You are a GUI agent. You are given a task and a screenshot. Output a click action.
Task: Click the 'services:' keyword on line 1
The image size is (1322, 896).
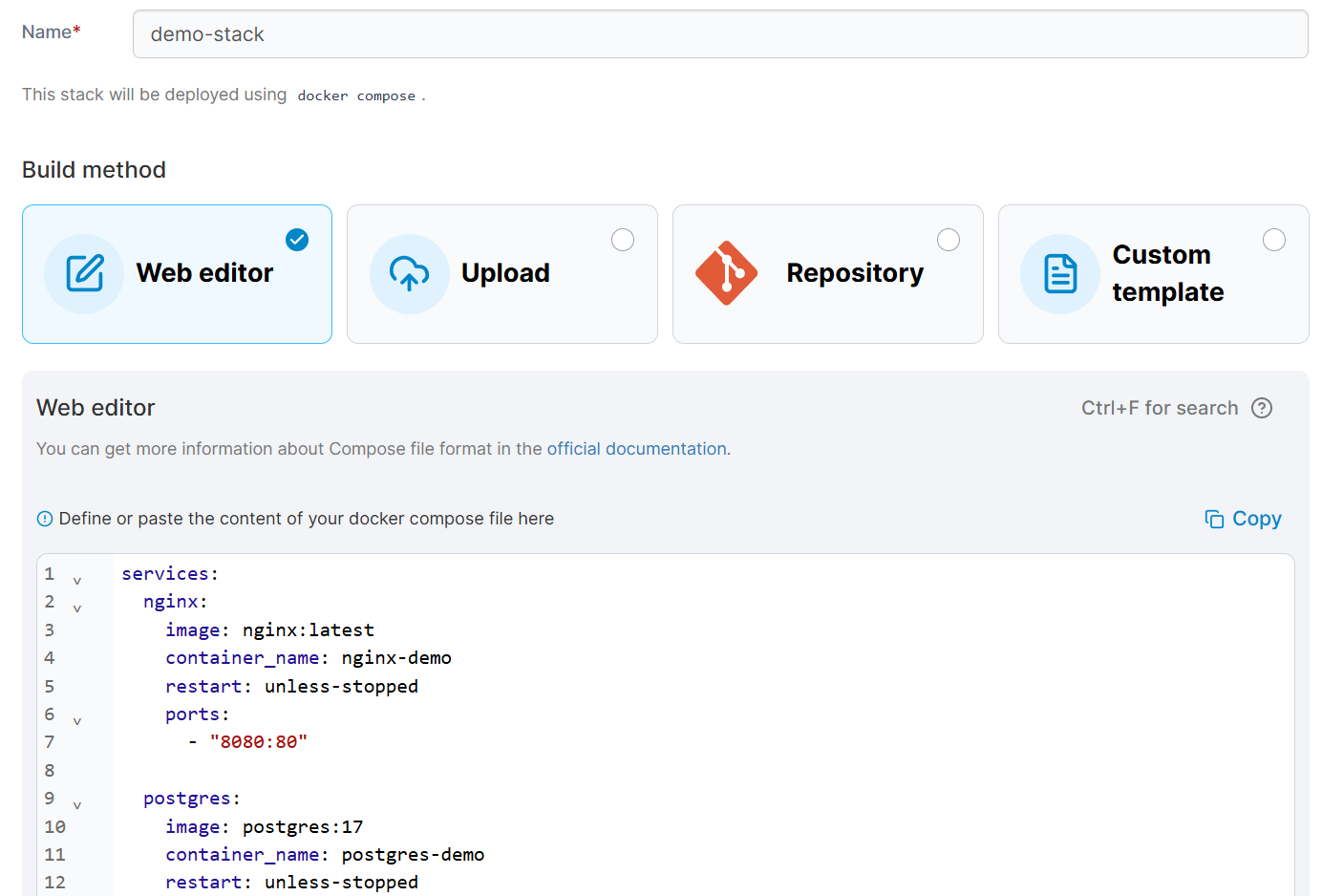[x=170, y=574]
